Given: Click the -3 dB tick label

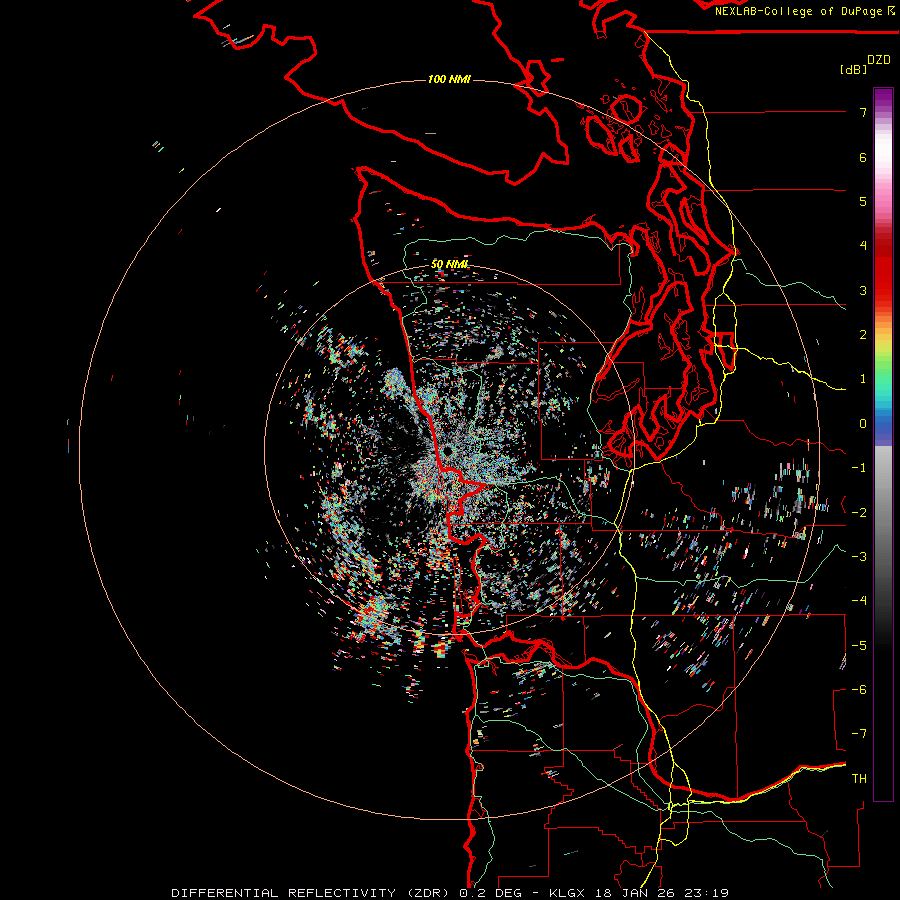Looking at the screenshot, I should [859, 557].
